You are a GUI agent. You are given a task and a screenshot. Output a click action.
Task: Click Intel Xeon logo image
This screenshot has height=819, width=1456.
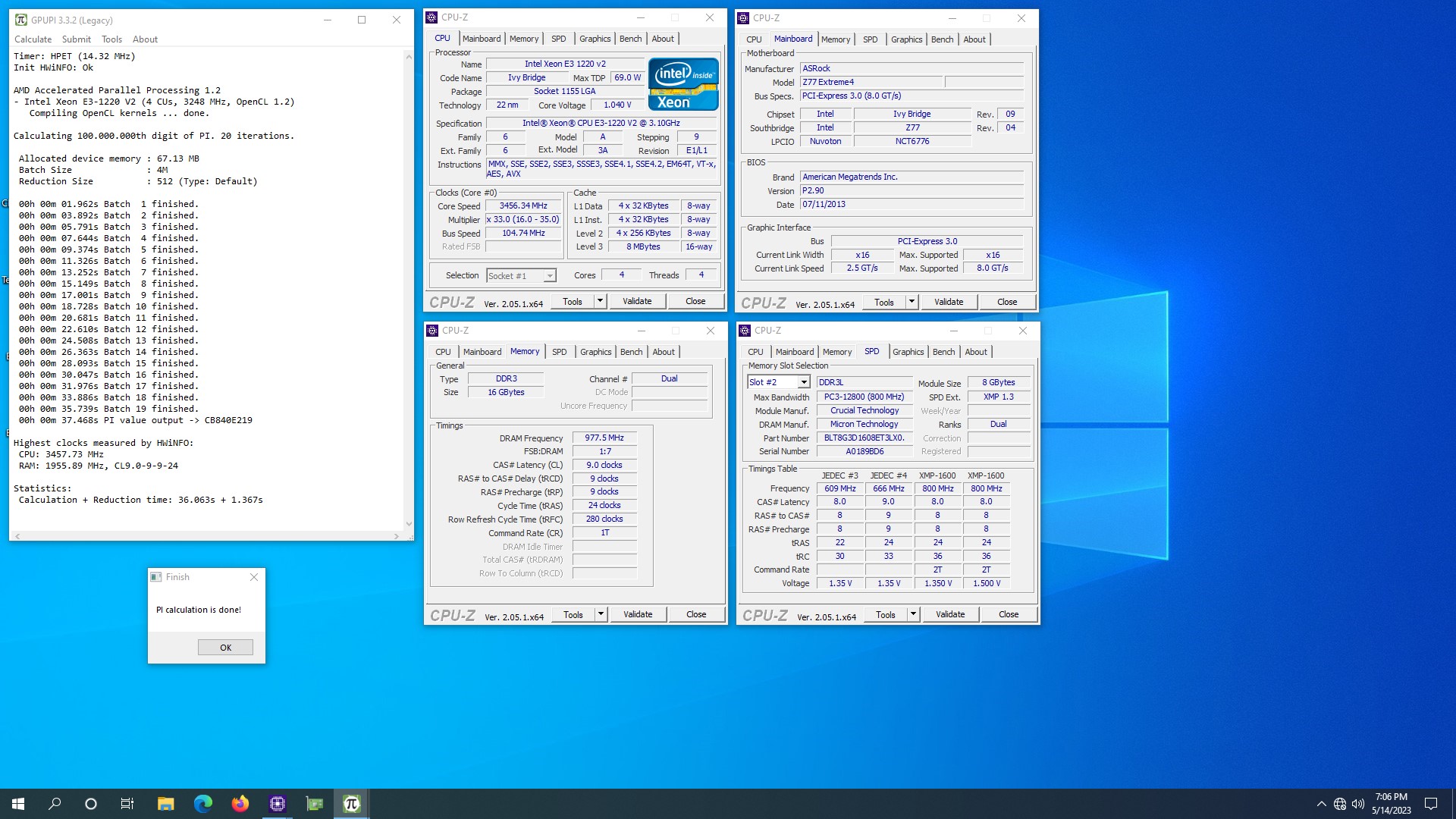[x=683, y=84]
